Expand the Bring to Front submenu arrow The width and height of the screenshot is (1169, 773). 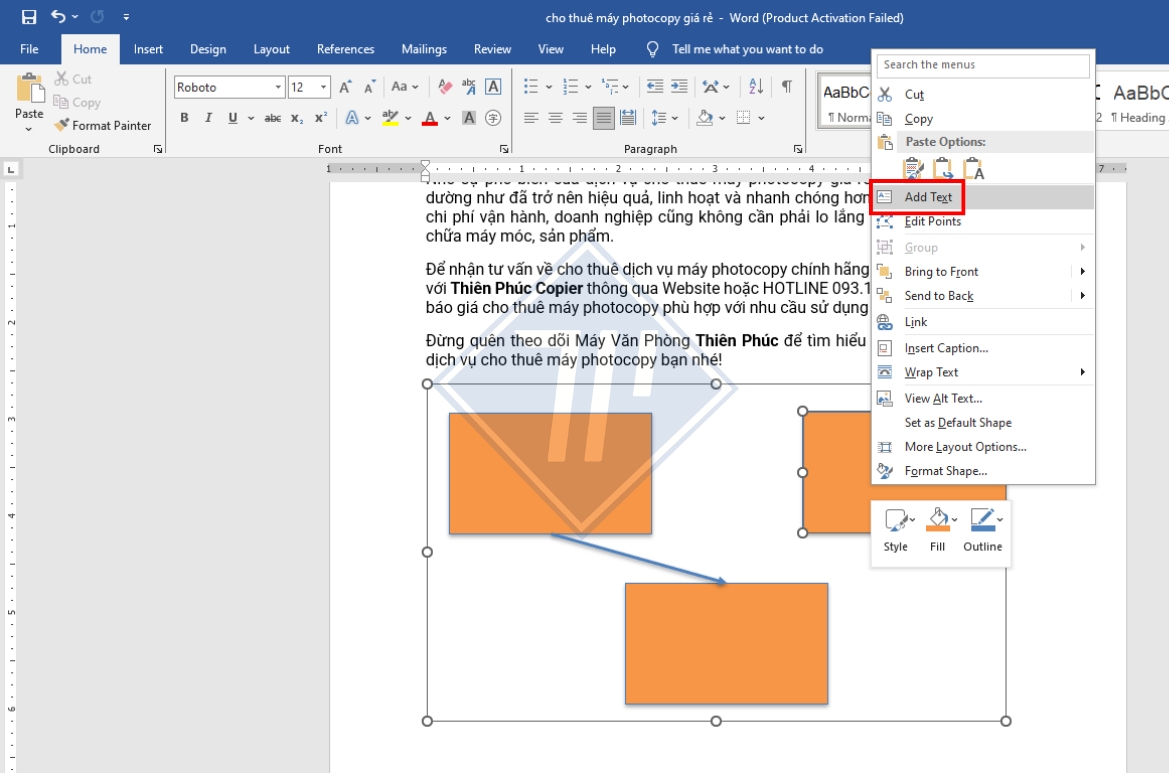click(1082, 271)
